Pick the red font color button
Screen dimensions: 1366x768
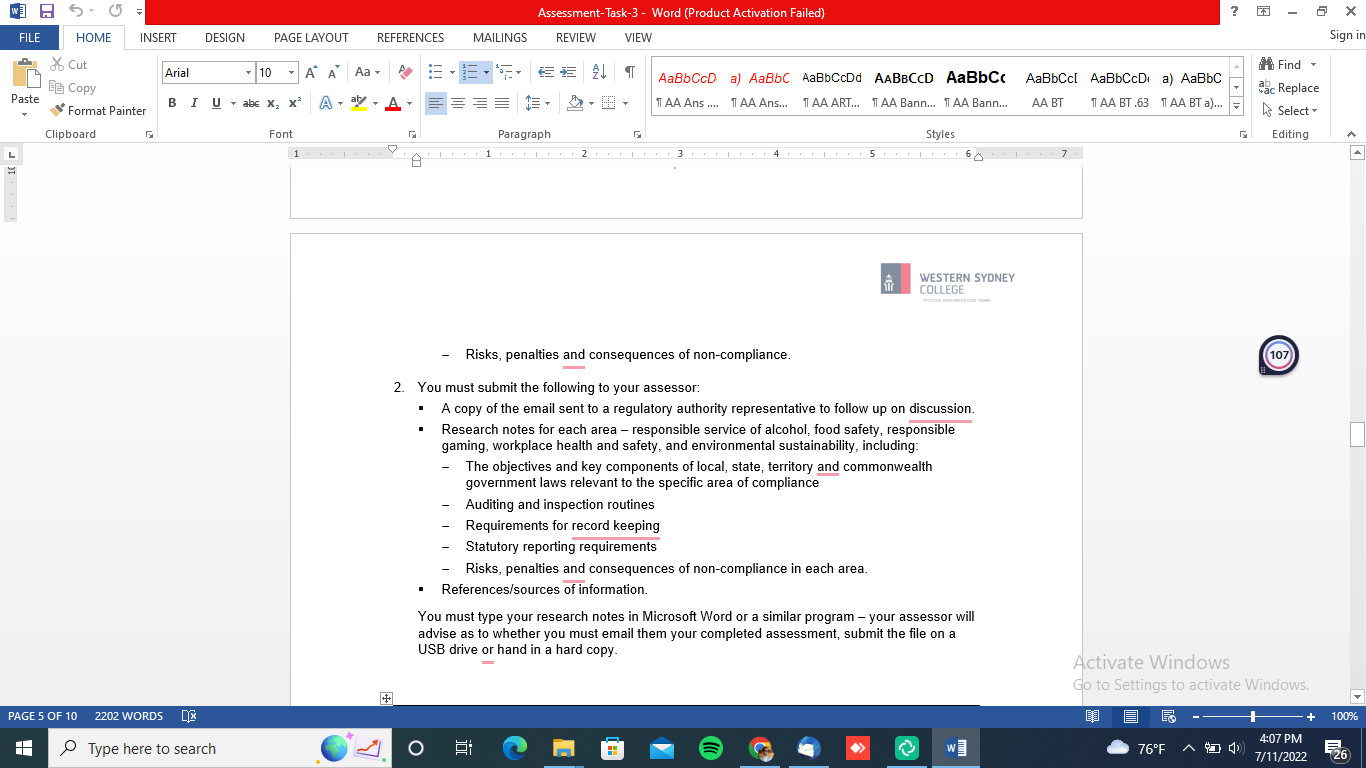pyautogui.click(x=393, y=103)
